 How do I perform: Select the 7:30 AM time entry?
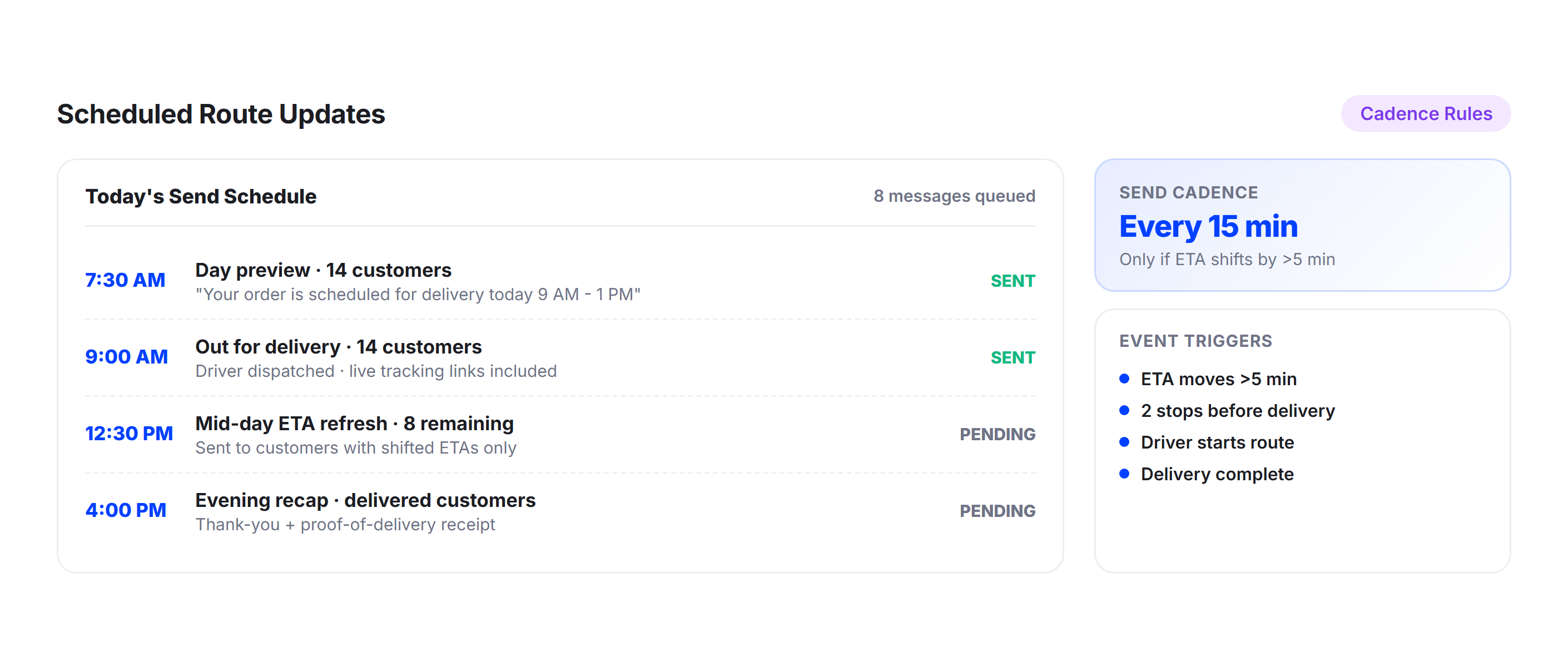click(126, 280)
